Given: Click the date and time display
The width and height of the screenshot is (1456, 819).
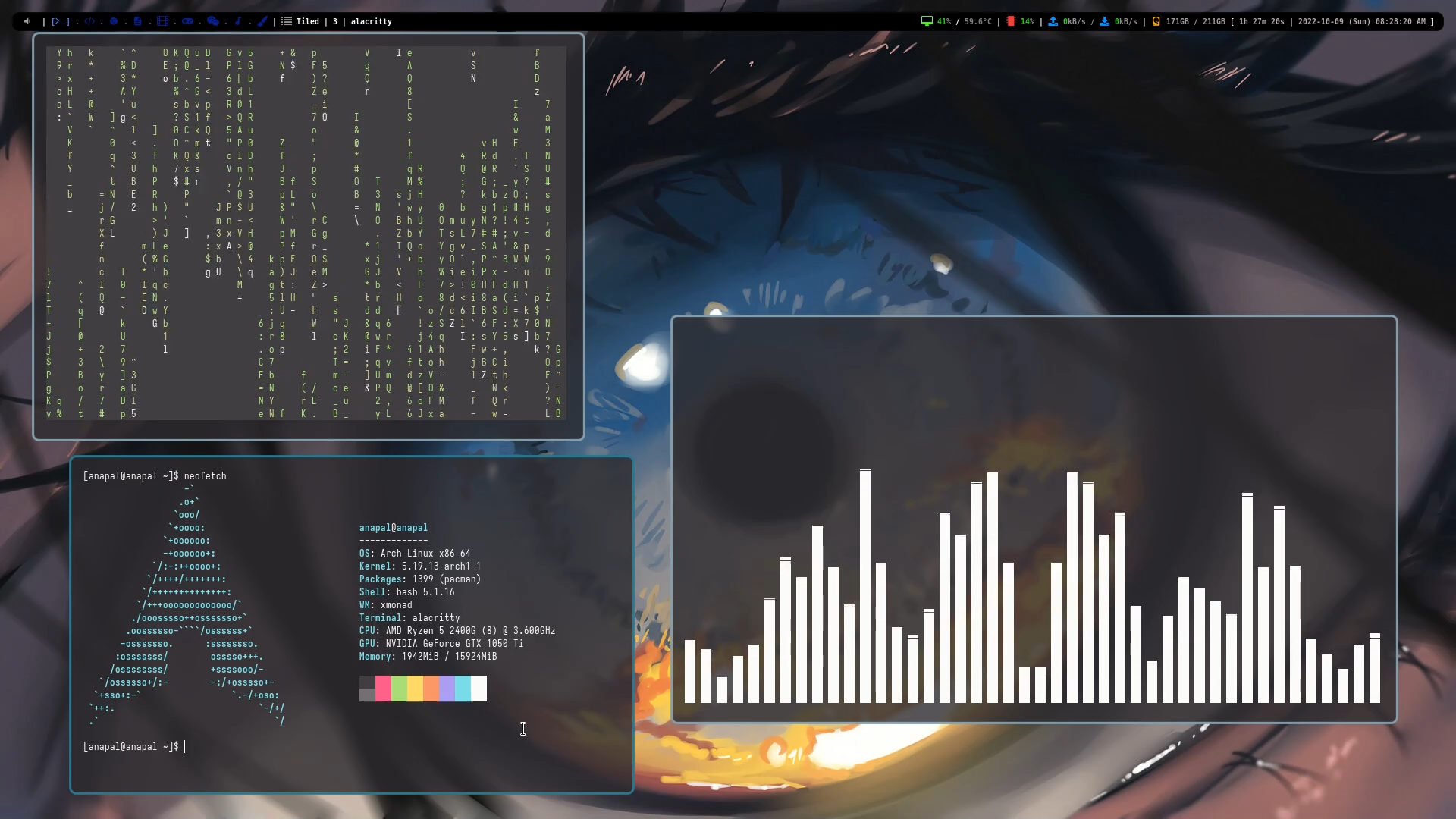Looking at the screenshot, I should click(1361, 21).
